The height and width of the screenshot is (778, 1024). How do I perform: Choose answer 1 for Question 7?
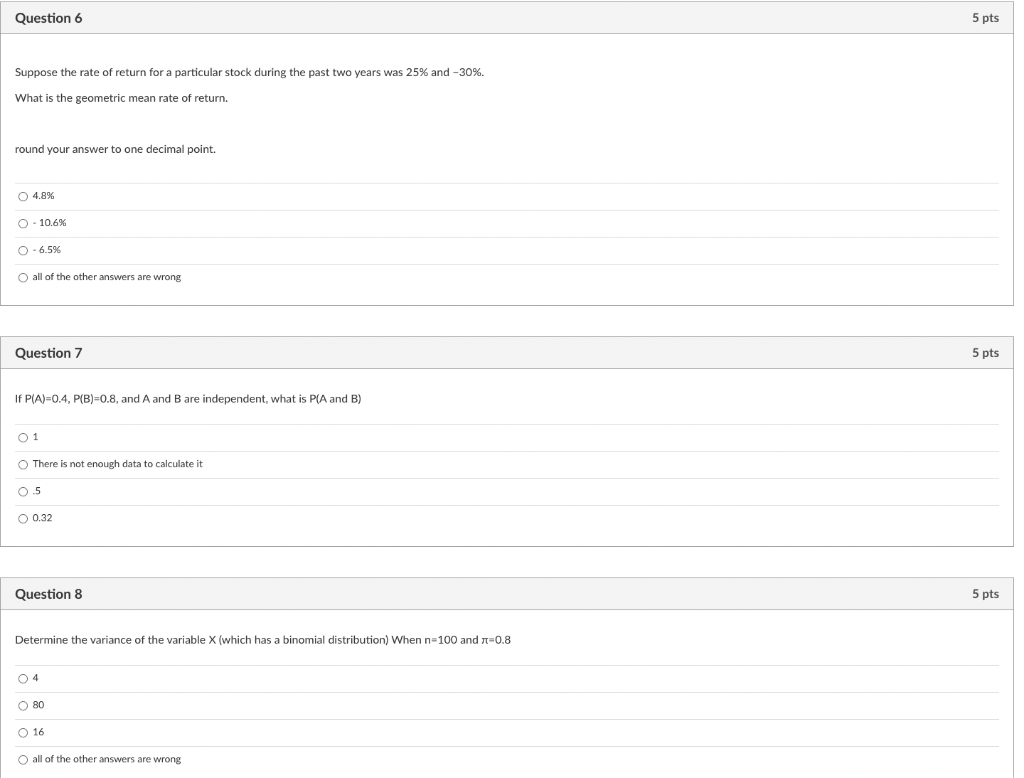(x=23, y=437)
